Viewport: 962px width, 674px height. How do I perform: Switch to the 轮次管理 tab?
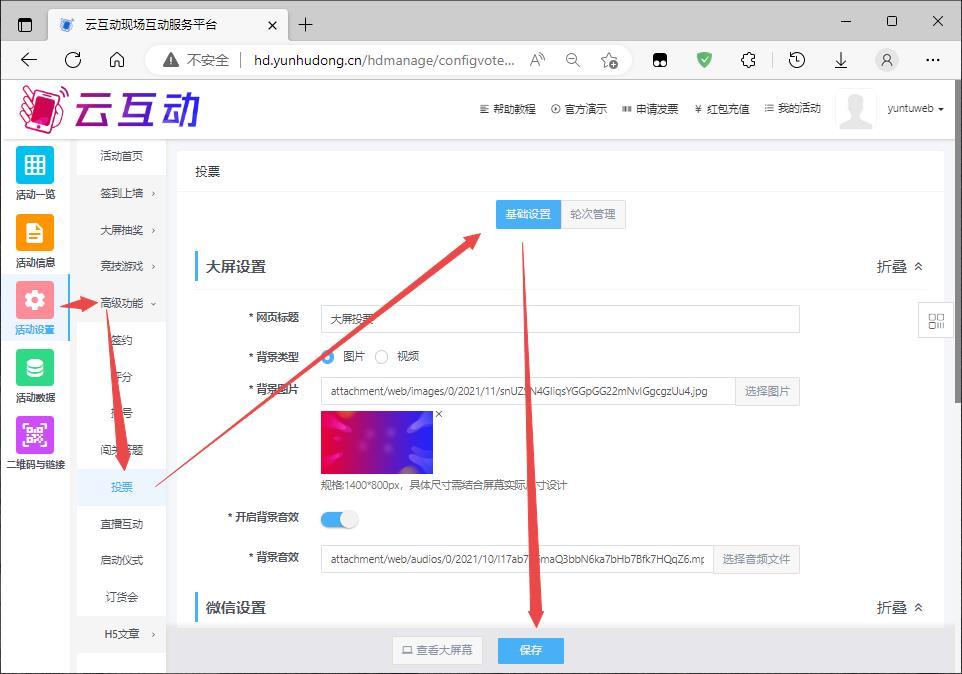point(593,214)
